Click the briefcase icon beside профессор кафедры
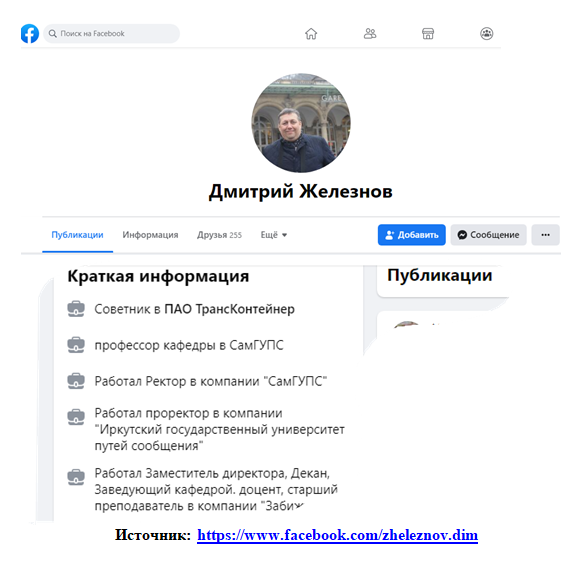The height and width of the screenshot is (572, 582). 76,345
